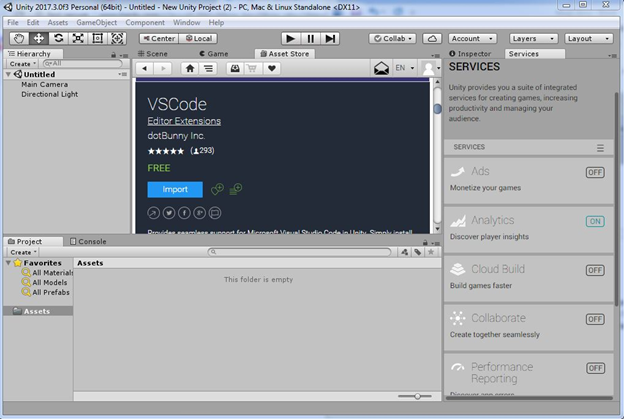Image resolution: width=624 pixels, height=419 pixels.
Task: Switch to the Game tab
Action: tap(214, 54)
